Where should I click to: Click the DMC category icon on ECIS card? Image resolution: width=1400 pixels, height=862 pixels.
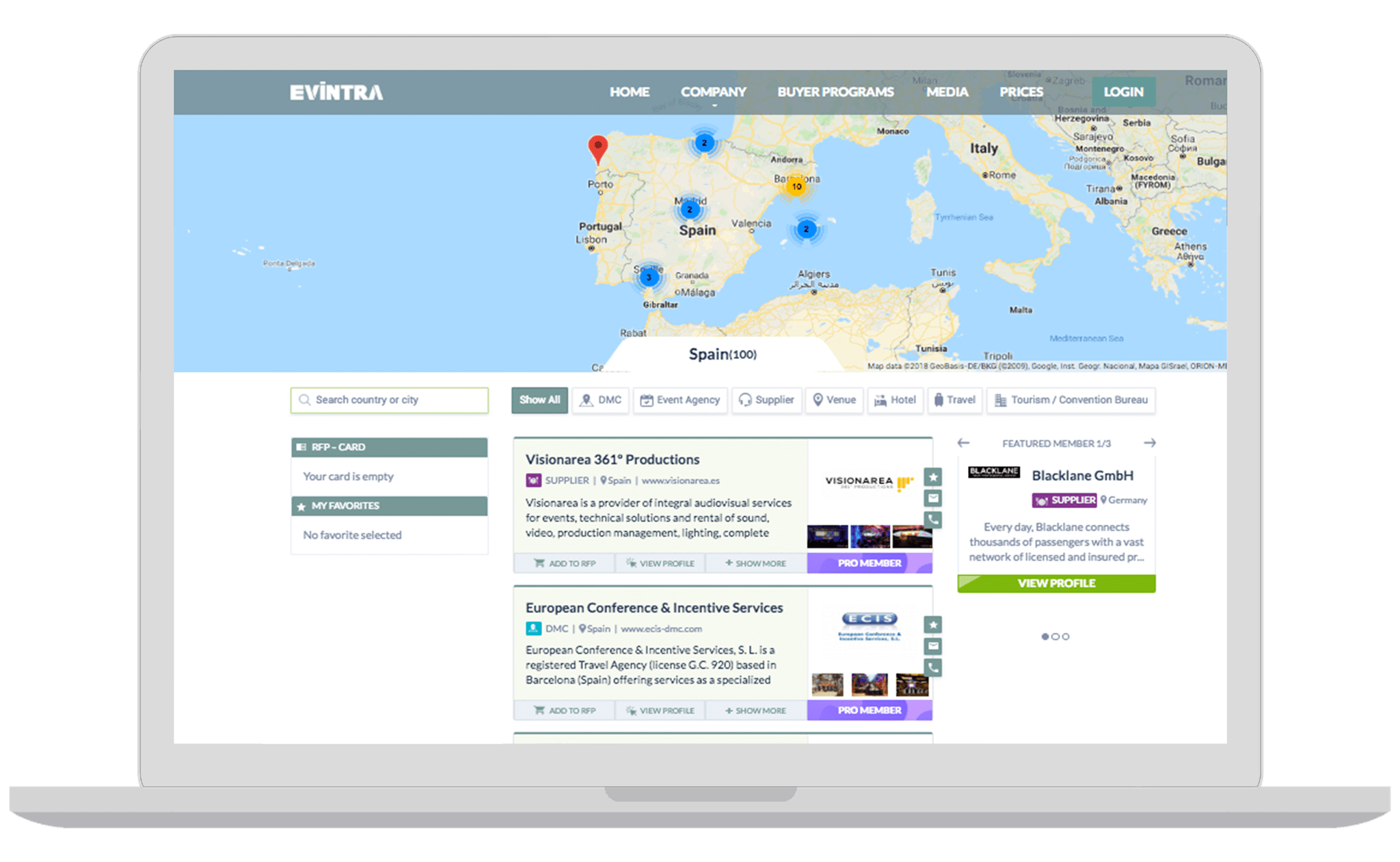(x=533, y=628)
